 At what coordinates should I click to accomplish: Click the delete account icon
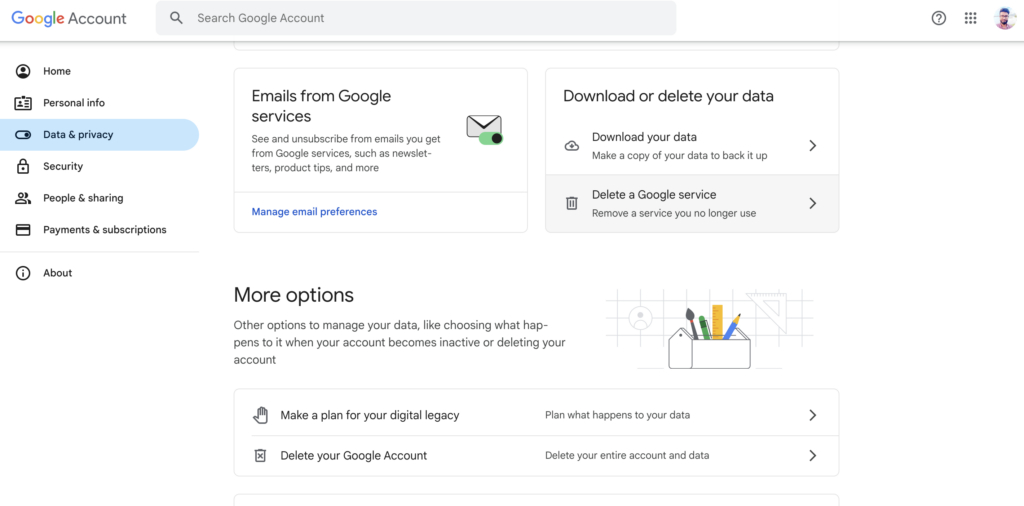pyautogui.click(x=260, y=456)
